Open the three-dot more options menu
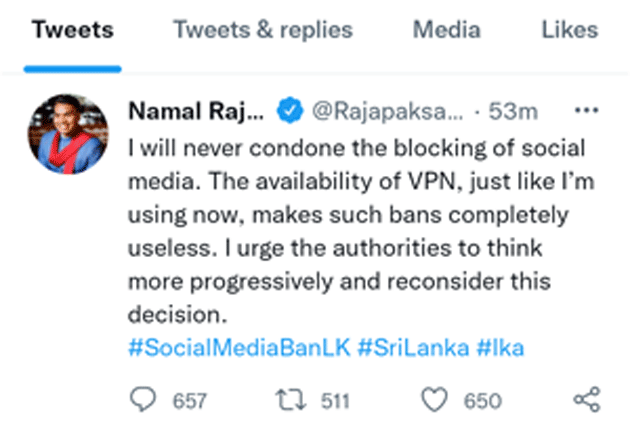Screen dimensions: 630x433 click(587, 110)
